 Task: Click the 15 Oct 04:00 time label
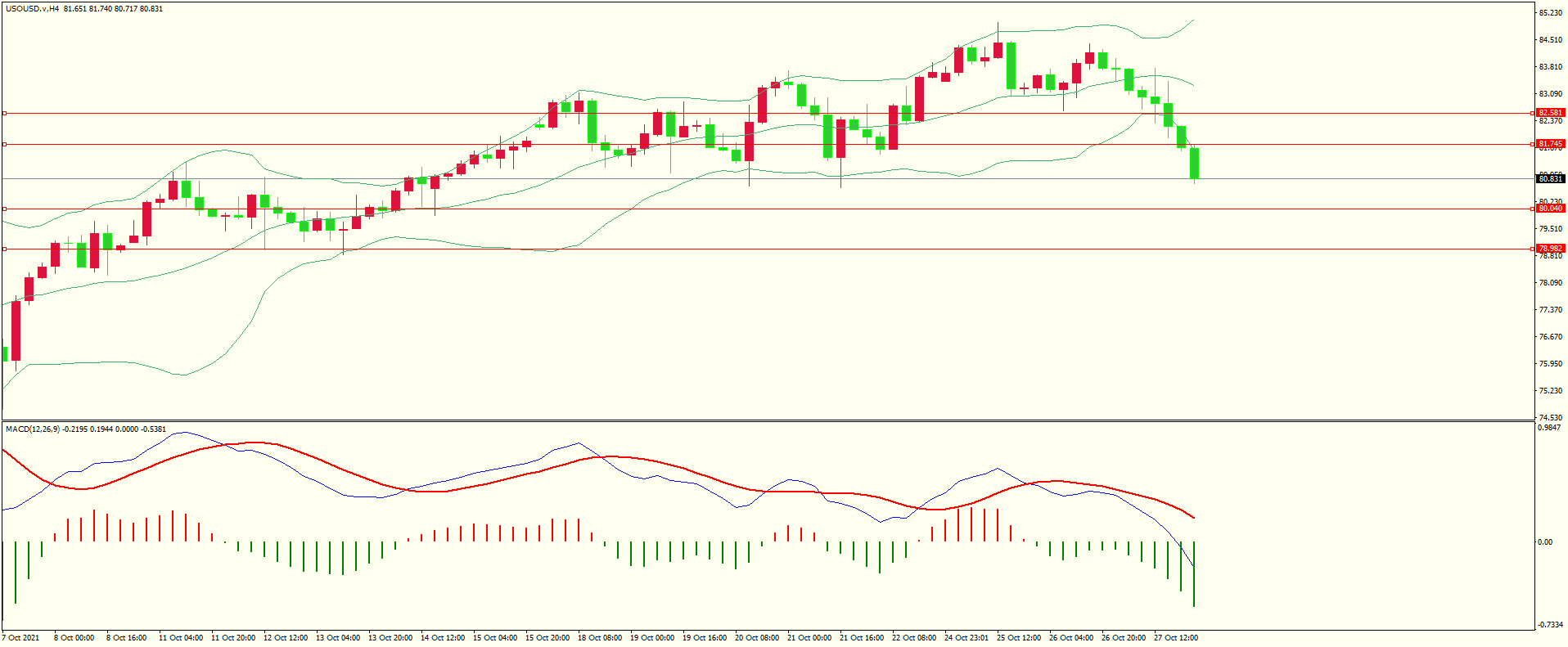tap(495, 638)
